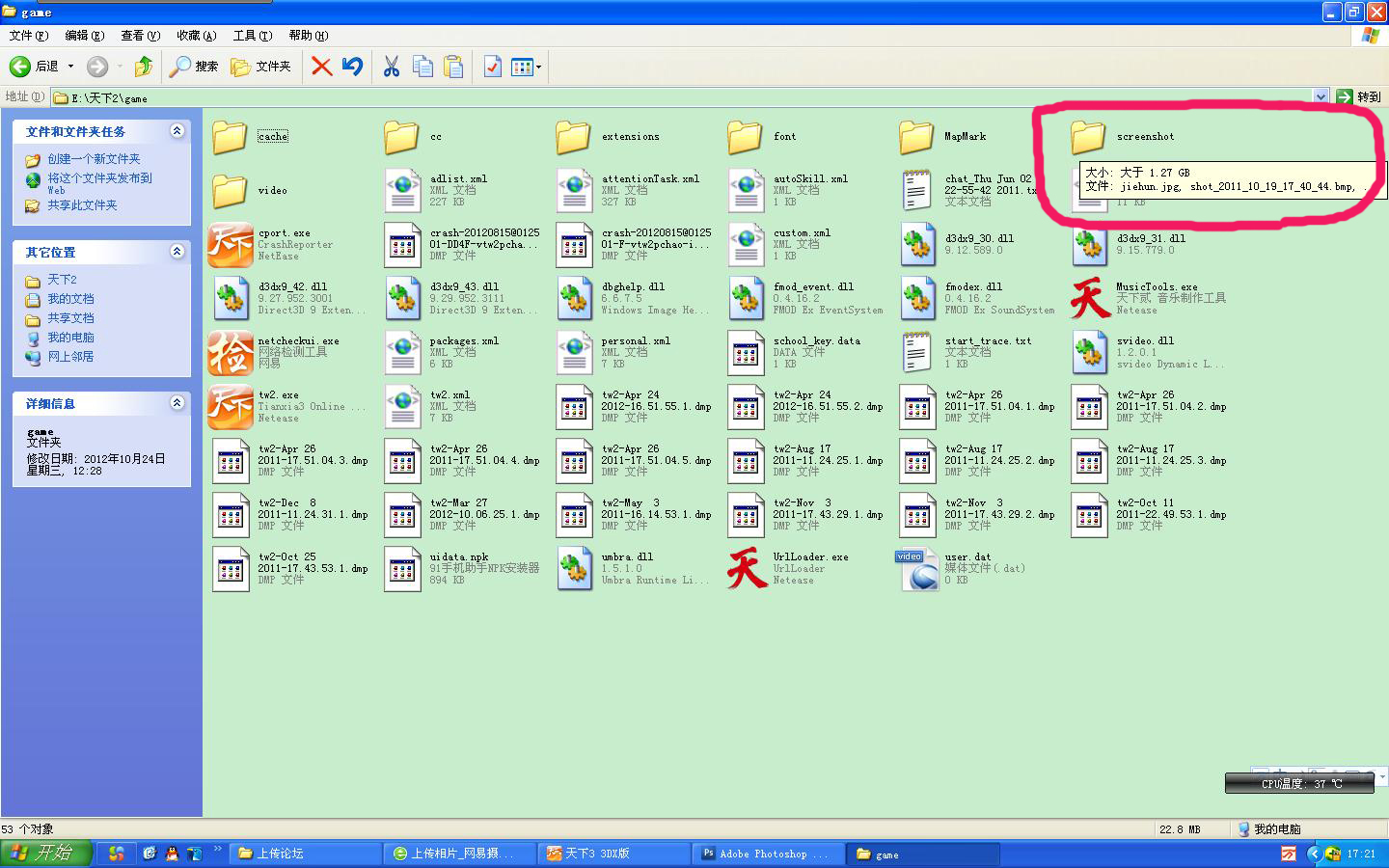The height and width of the screenshot is (868, 1389).
Task: Select the cc folder icon
Action: click(x=401, y=137)
